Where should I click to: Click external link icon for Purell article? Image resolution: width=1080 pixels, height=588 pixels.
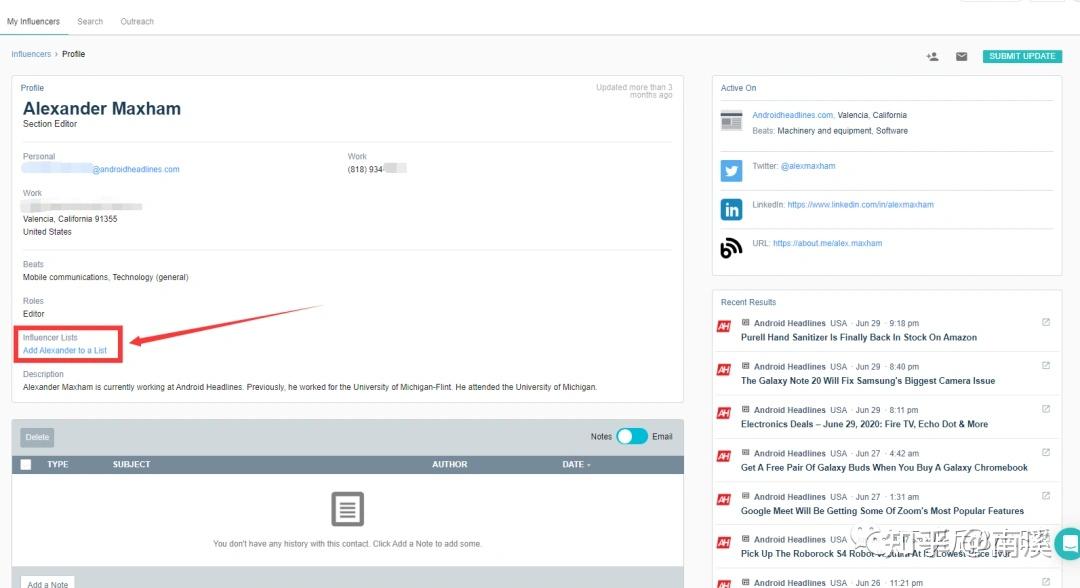1046,322
